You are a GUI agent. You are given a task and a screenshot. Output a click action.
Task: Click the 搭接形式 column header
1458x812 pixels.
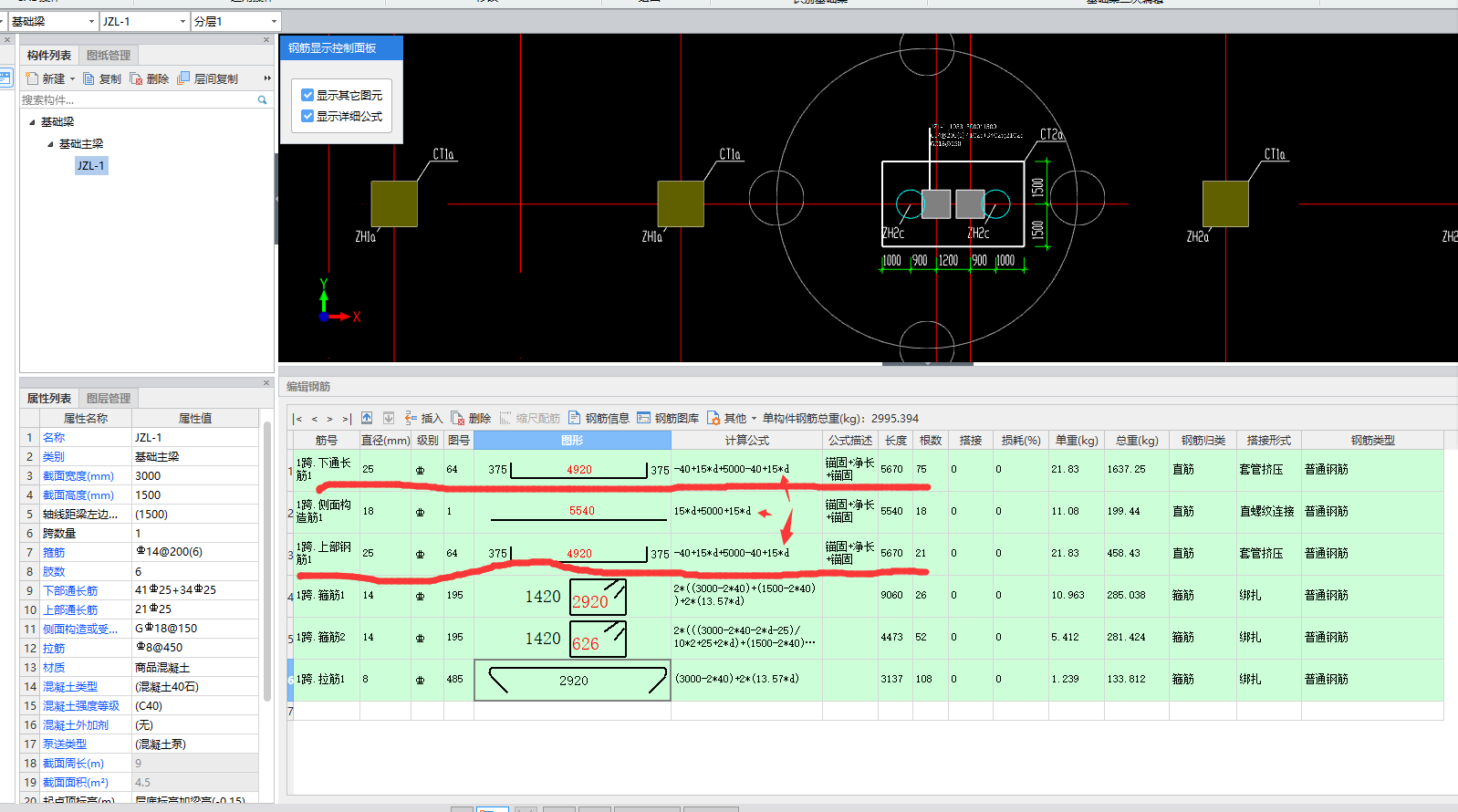click(x=1268, y=440)
